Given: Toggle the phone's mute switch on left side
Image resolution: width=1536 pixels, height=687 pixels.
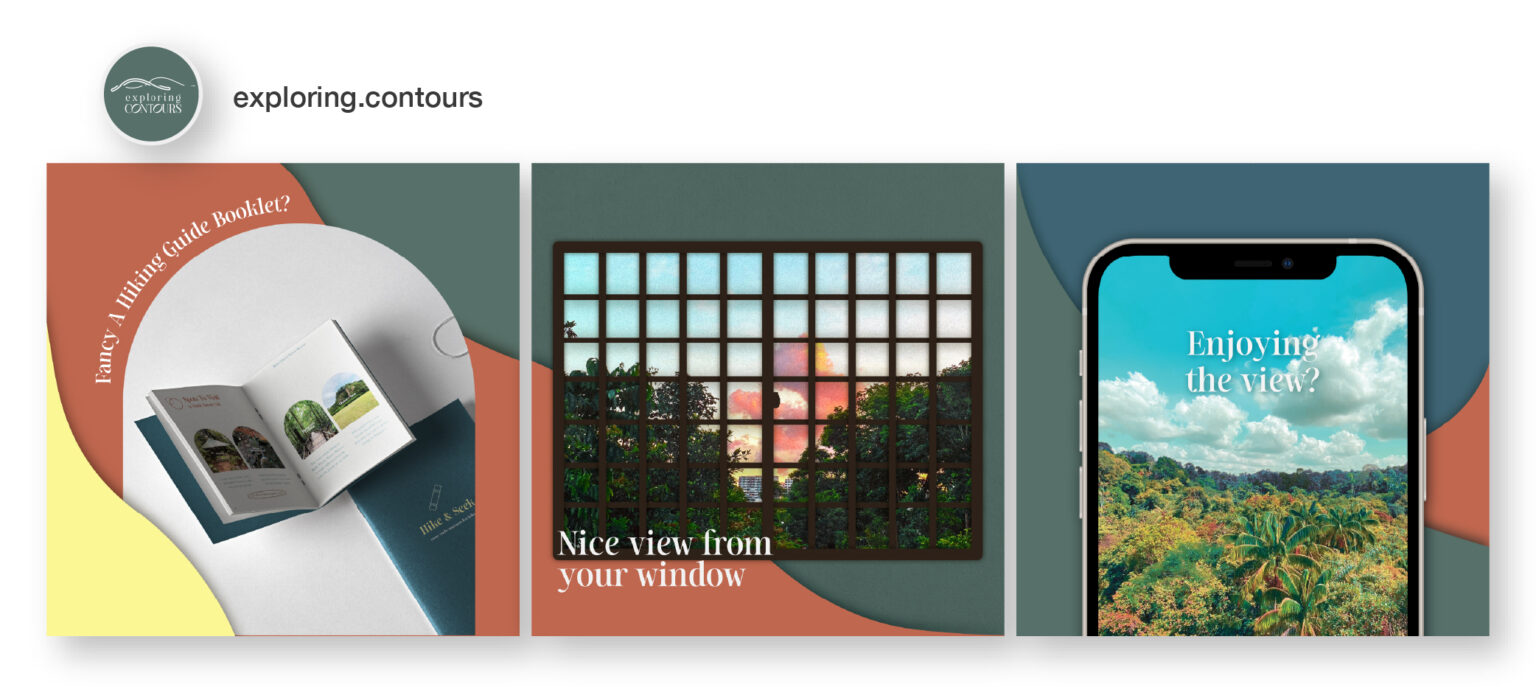Looking at the screenshot, I should click(x=1082, y=362).
